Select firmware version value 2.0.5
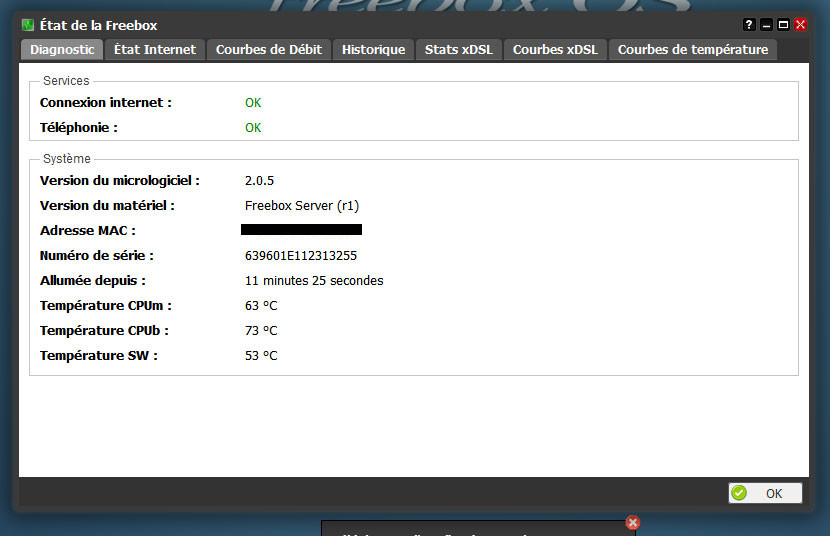 tap(259, 180)
